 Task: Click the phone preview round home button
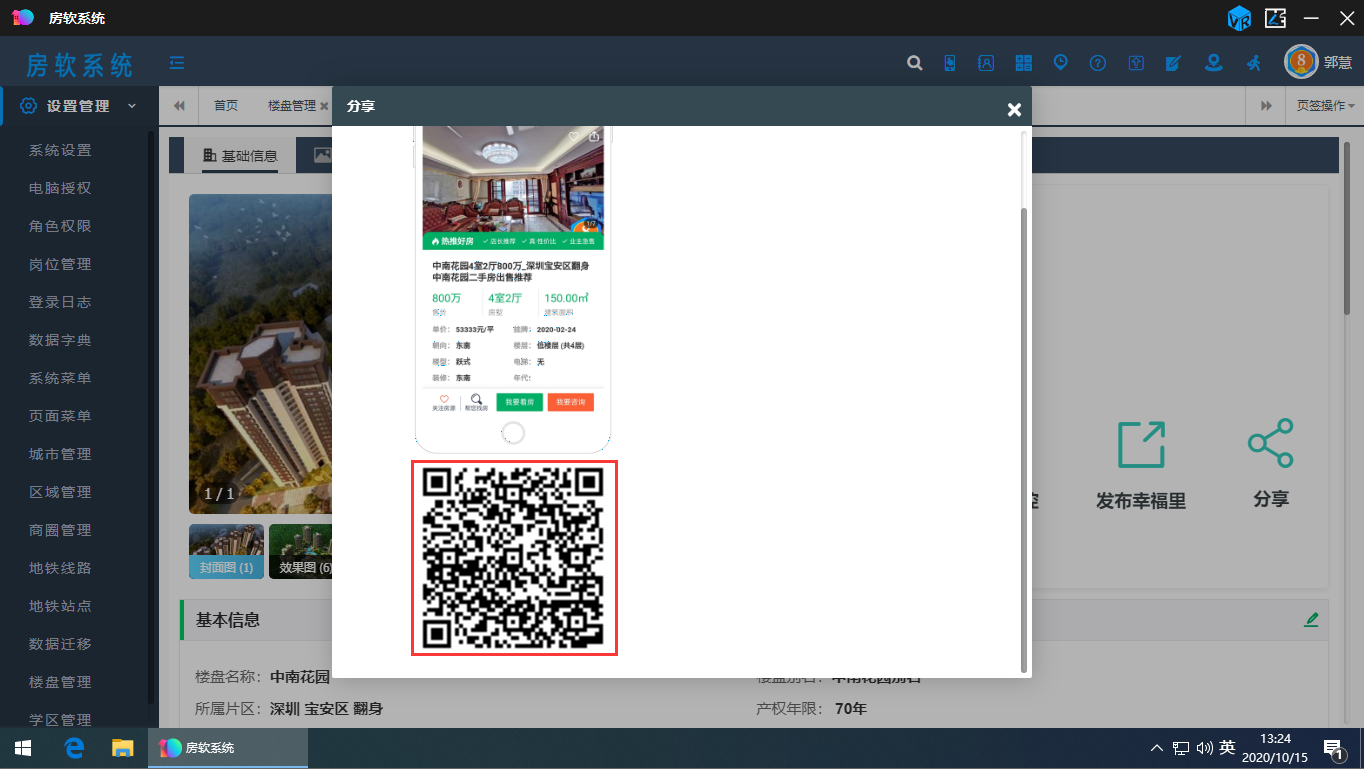coord(512,433)
